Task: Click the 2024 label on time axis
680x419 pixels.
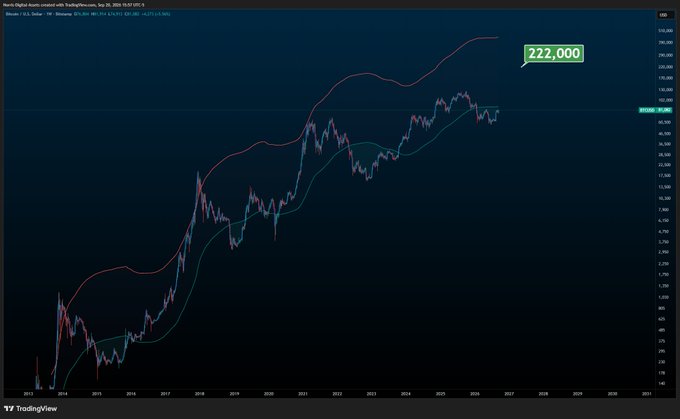Action: pyautogui.click(x=405, y=394)
